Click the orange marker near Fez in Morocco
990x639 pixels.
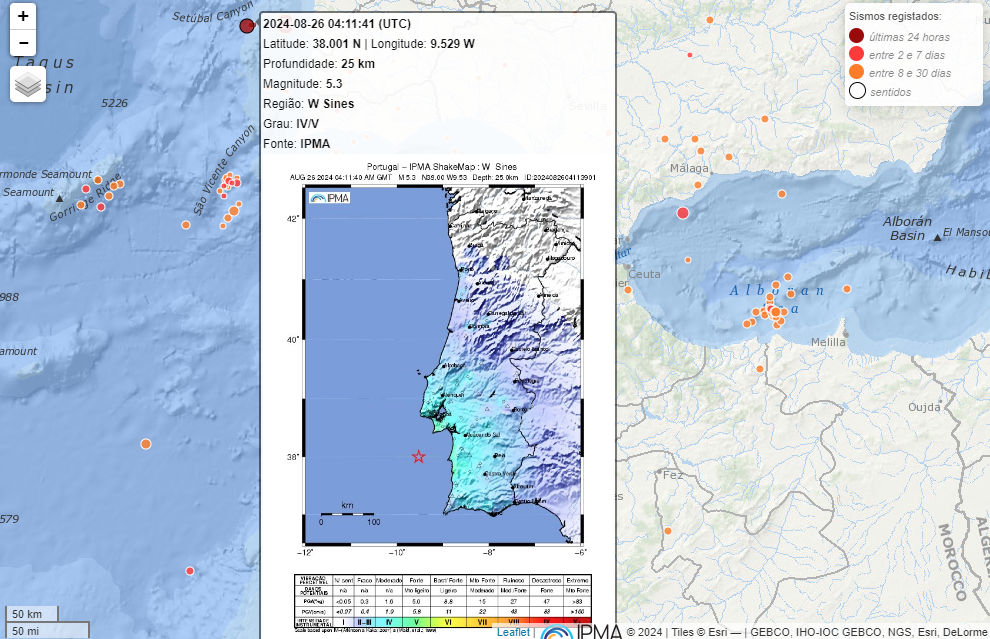click(x=668, y=531)
